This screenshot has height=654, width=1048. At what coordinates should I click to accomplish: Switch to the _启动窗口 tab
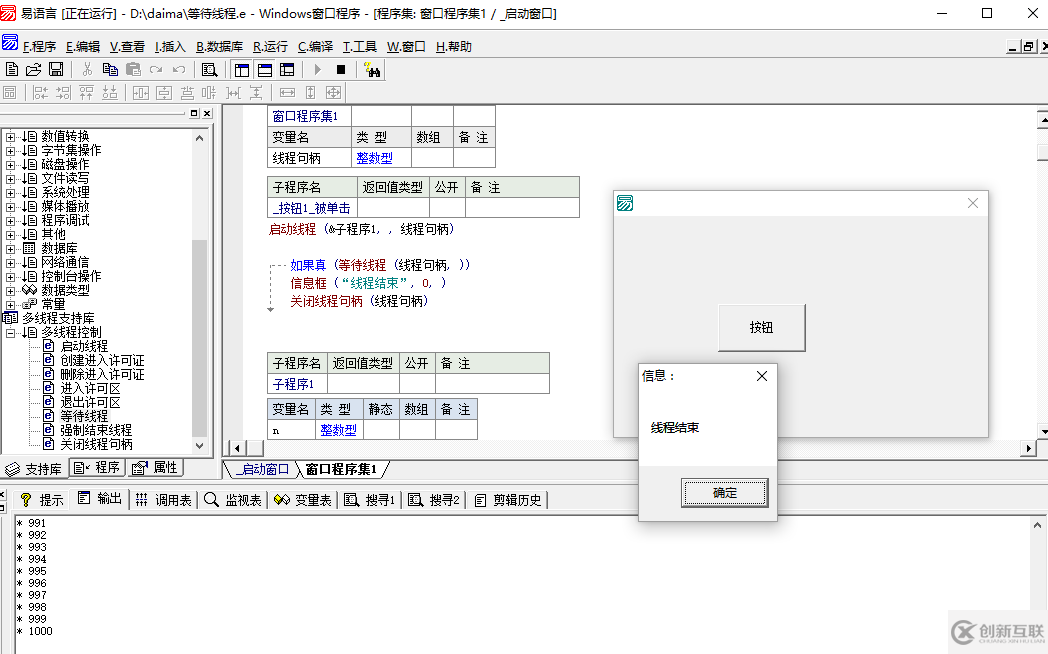[262, 470]
